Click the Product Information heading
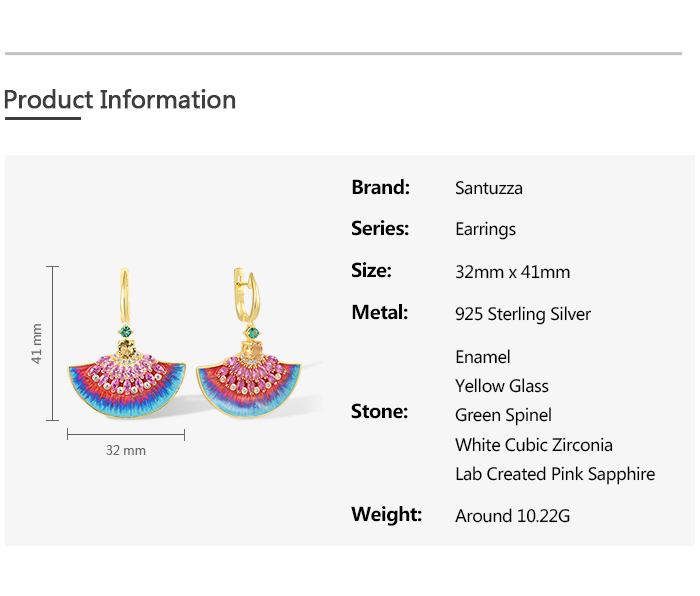The height and width of the screenshot is (596, 700). (120, 100)
